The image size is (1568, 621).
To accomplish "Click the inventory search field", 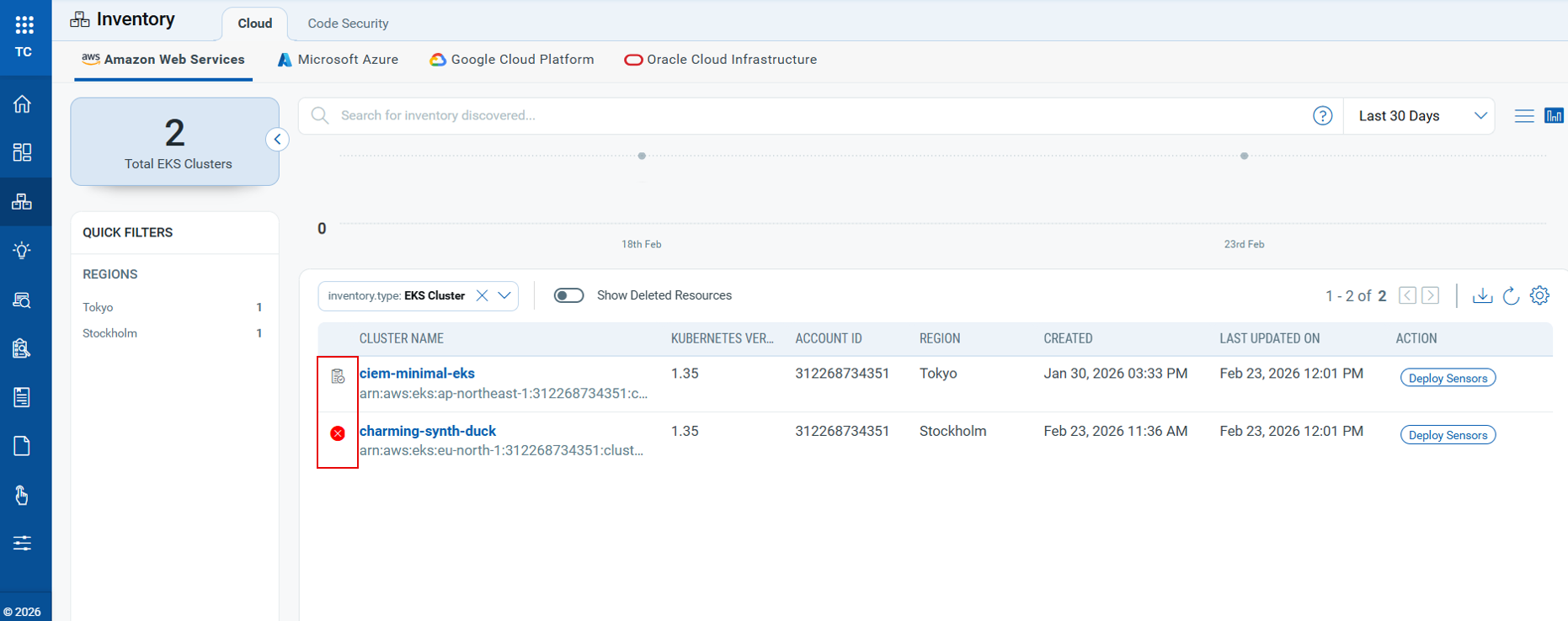I will click(x=808, y=115).
